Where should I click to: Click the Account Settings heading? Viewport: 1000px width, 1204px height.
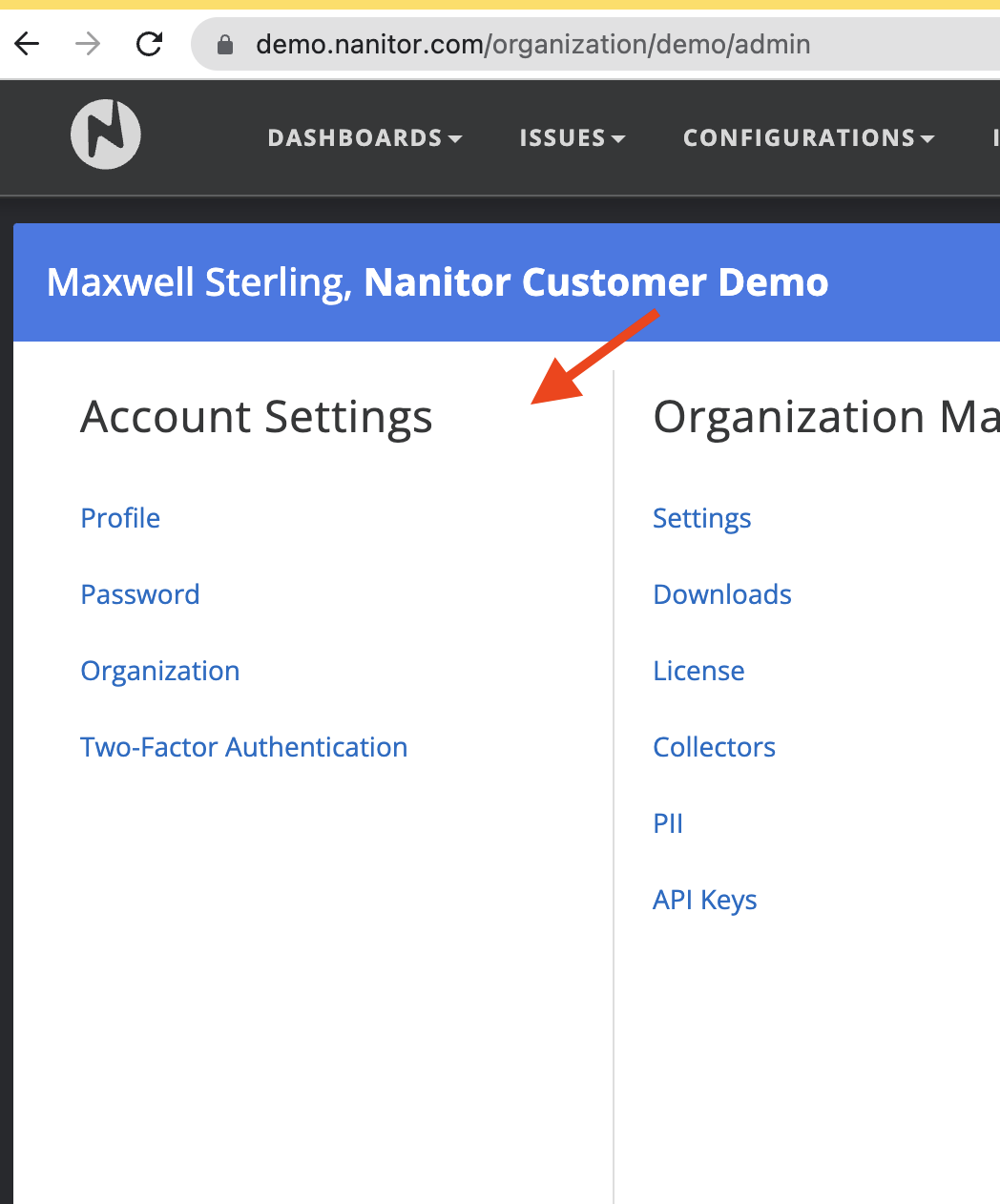click(256, 417)
